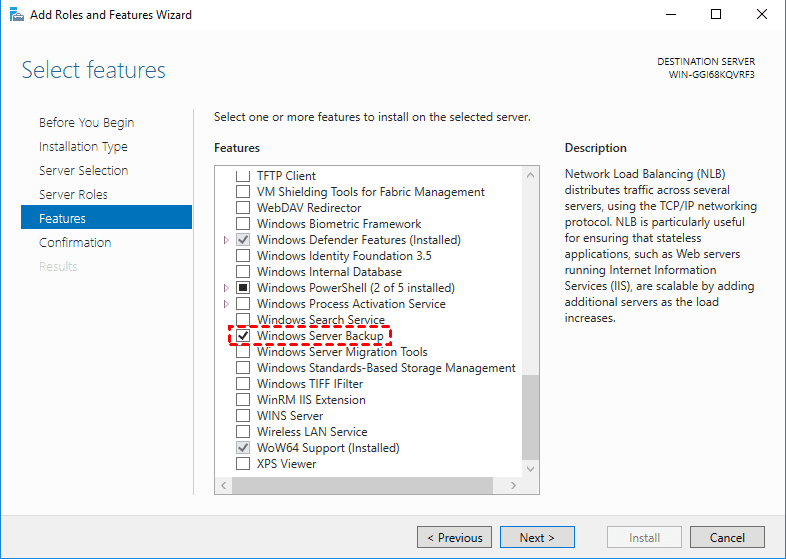Expand the Windows PowerShell feature node
The height and width of the screenshot is (559, 786).
pyautogui.click(x=227, y=288)
